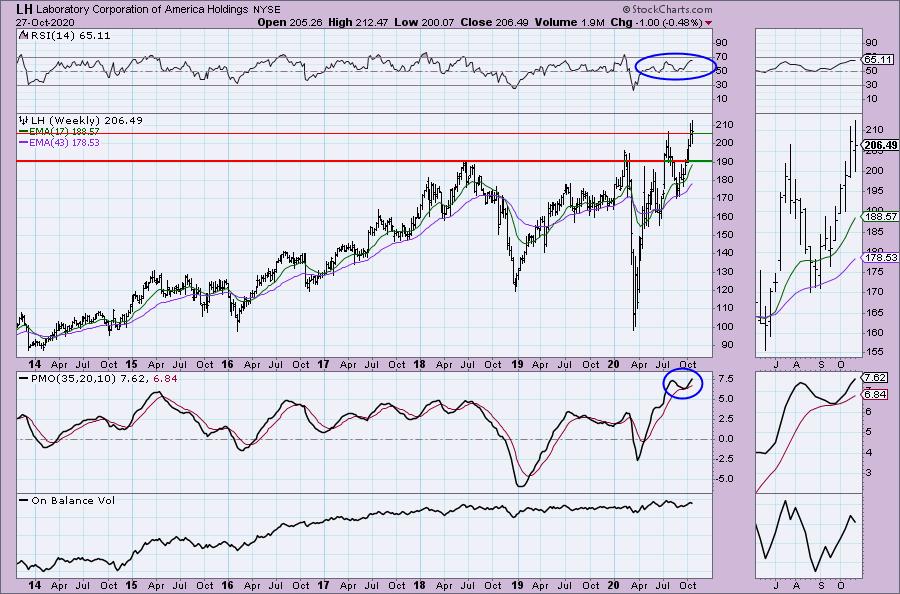
Task: Click the 165 label on the zoomed price axis
Action: coord(874,313)
